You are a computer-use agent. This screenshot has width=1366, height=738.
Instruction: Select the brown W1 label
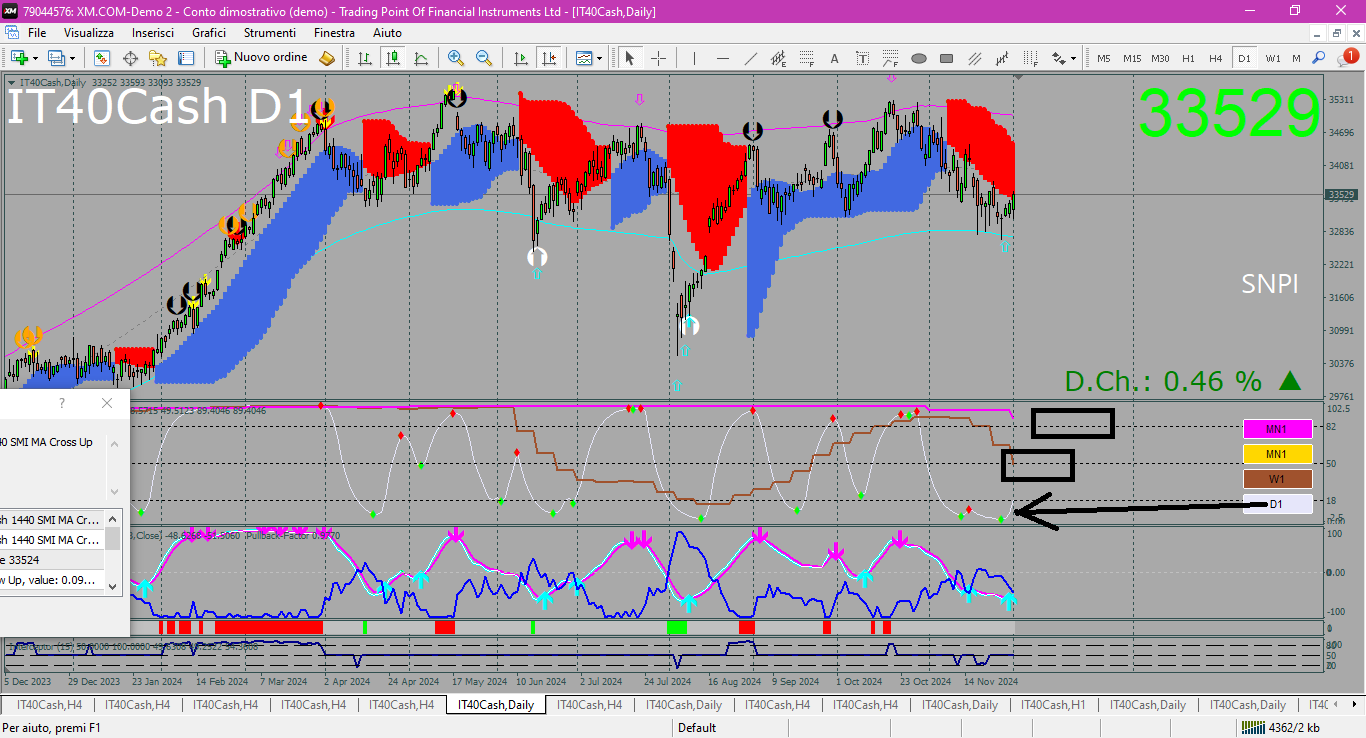[x=1276, y=479]
